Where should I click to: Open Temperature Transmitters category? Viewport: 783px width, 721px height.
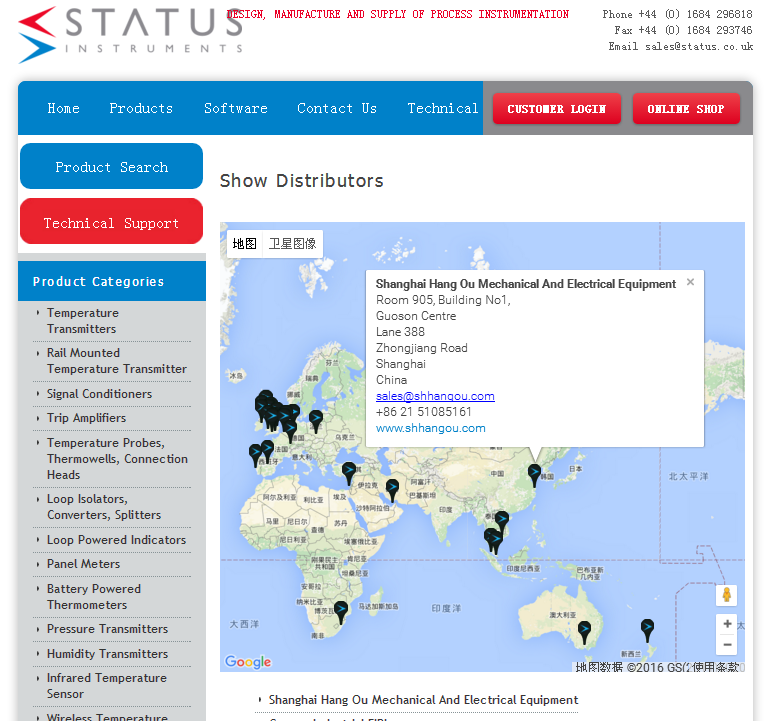(x=82, y=321)
